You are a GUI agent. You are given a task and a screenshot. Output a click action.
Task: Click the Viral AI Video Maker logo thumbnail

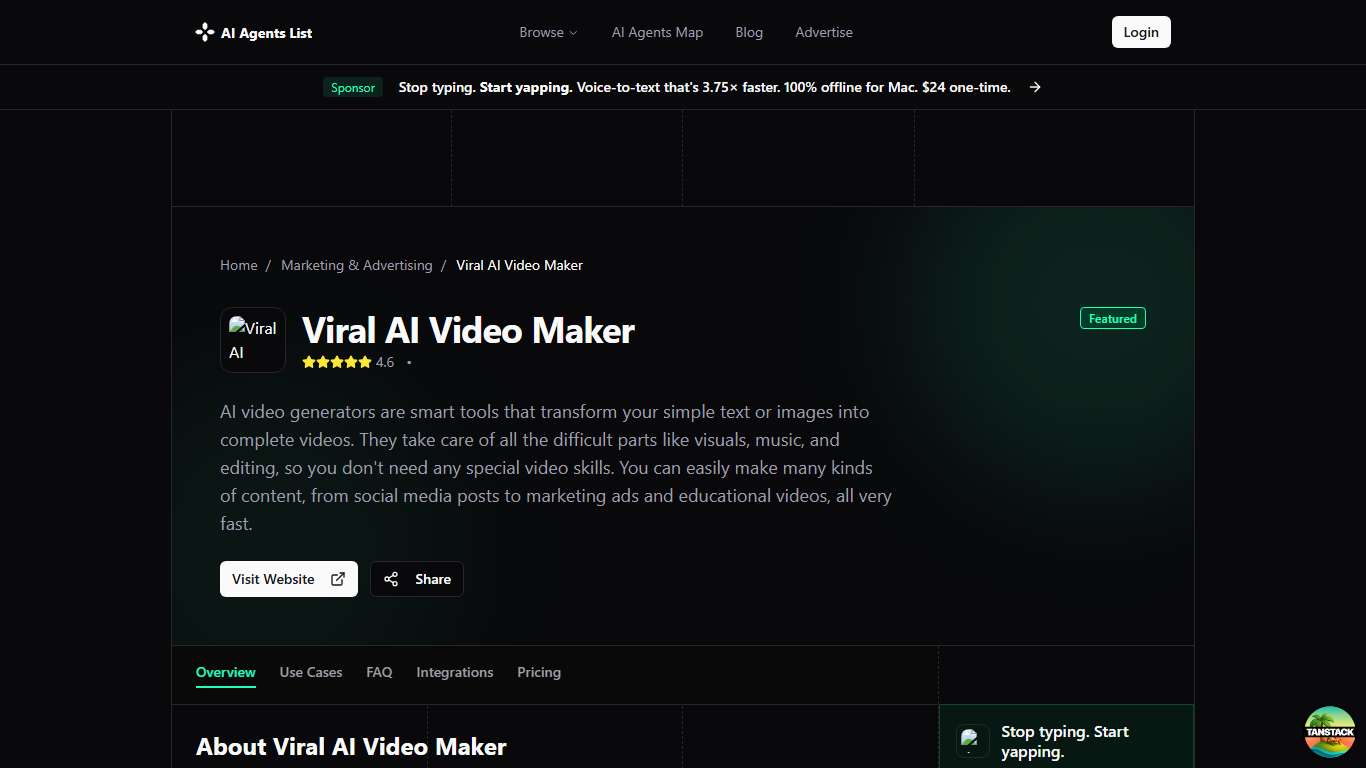(x=252, y=339)
